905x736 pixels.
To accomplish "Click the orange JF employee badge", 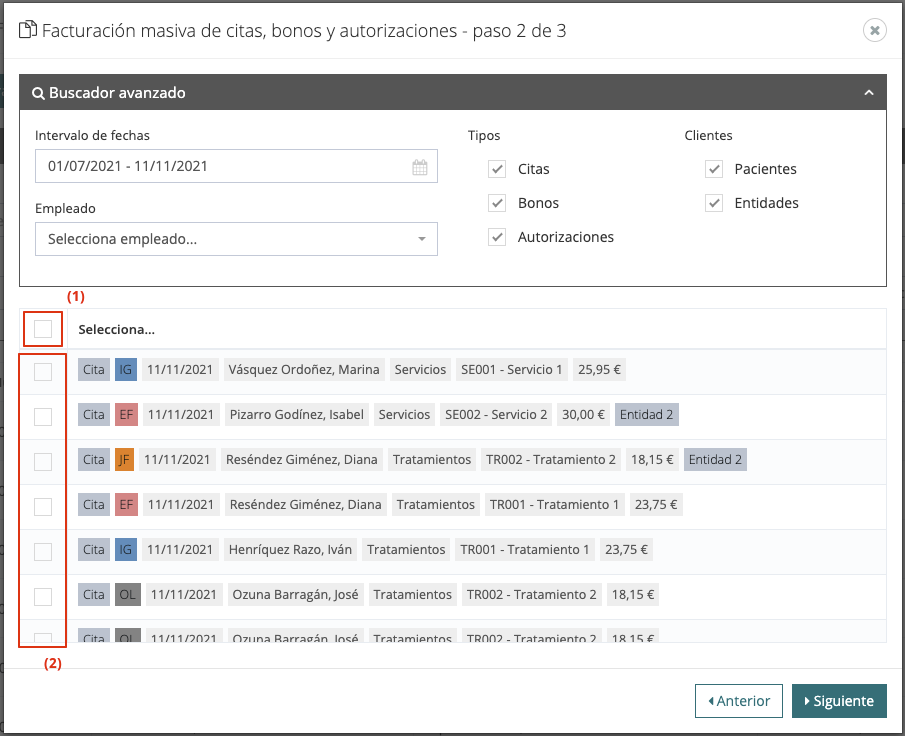I will (124, 459).
